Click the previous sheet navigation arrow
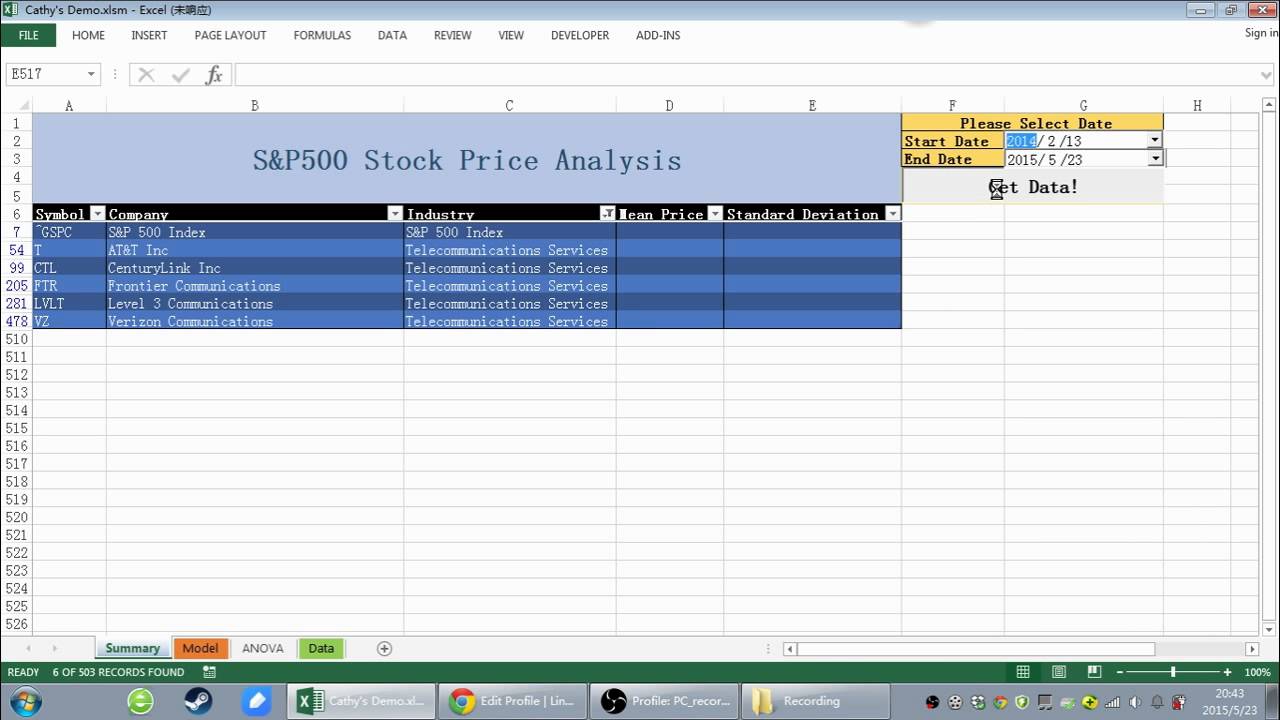 [x=28, y=648]
